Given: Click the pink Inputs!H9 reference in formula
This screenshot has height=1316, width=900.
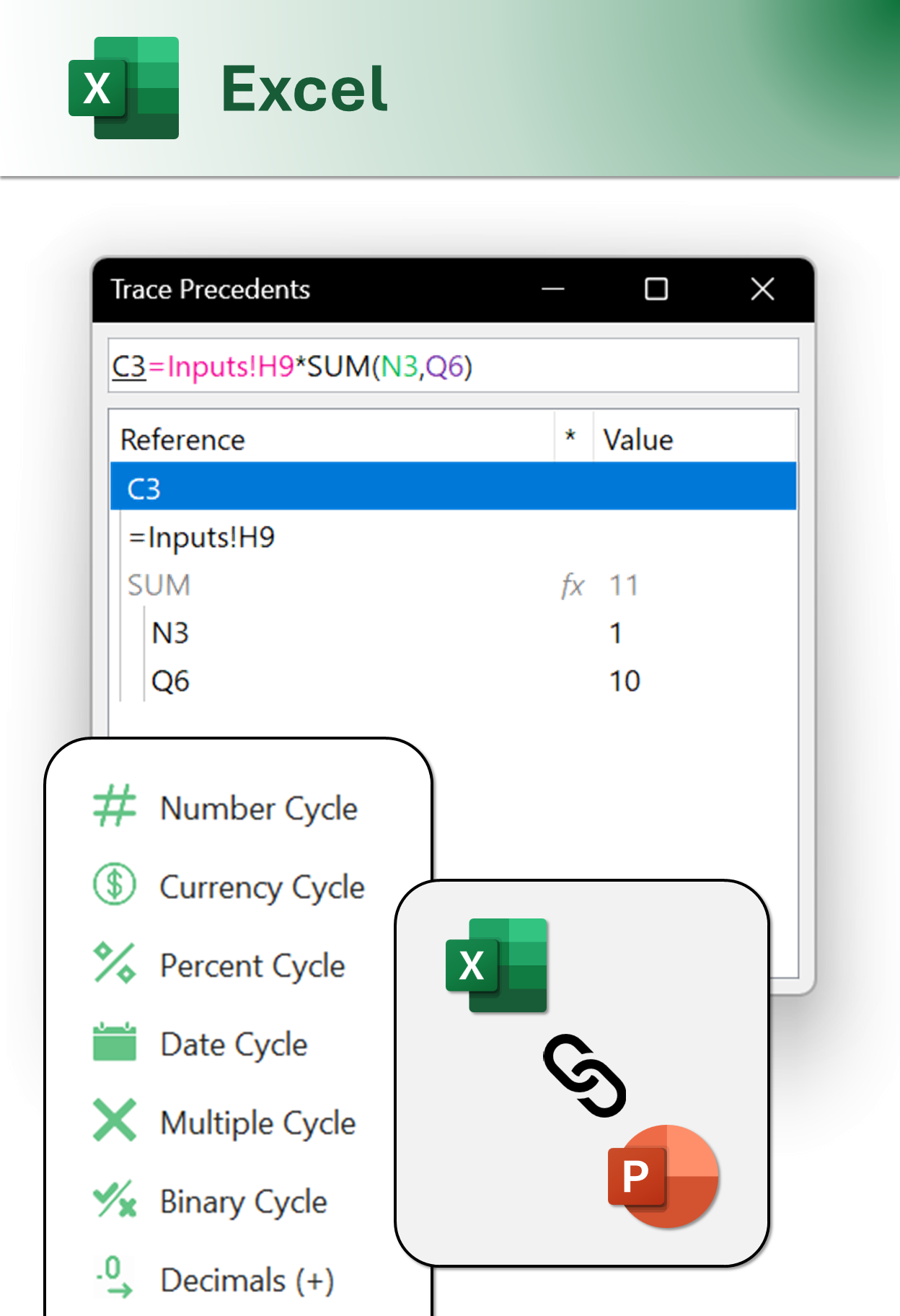Looking at the screenshot, I should (231, 367).
